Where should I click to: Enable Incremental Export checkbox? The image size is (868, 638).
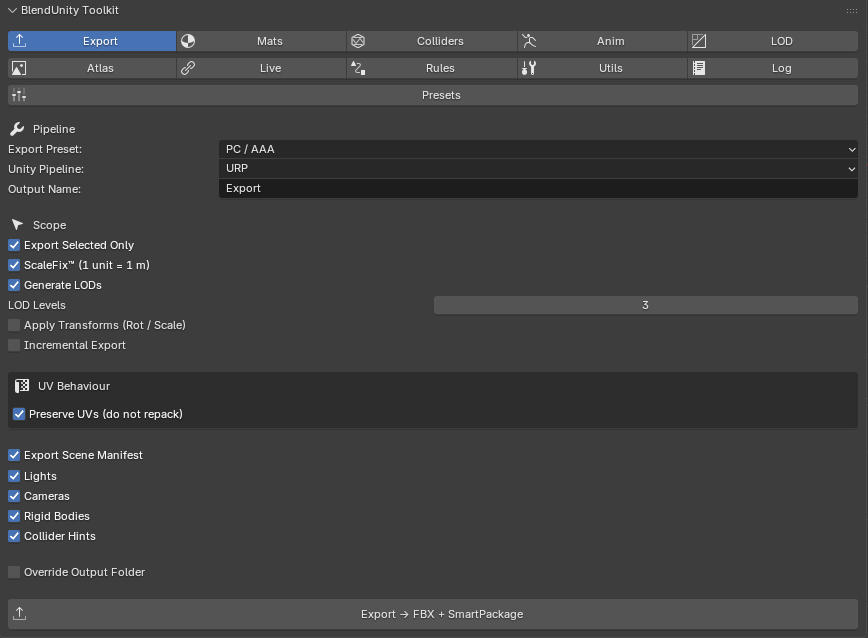click(x=14, y=345)
